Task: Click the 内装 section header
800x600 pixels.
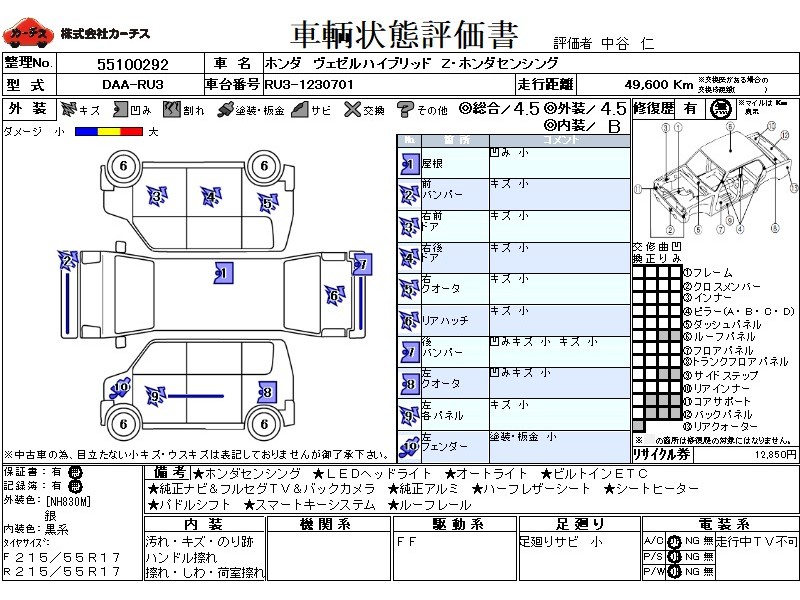Action: (x=203, y=524)
